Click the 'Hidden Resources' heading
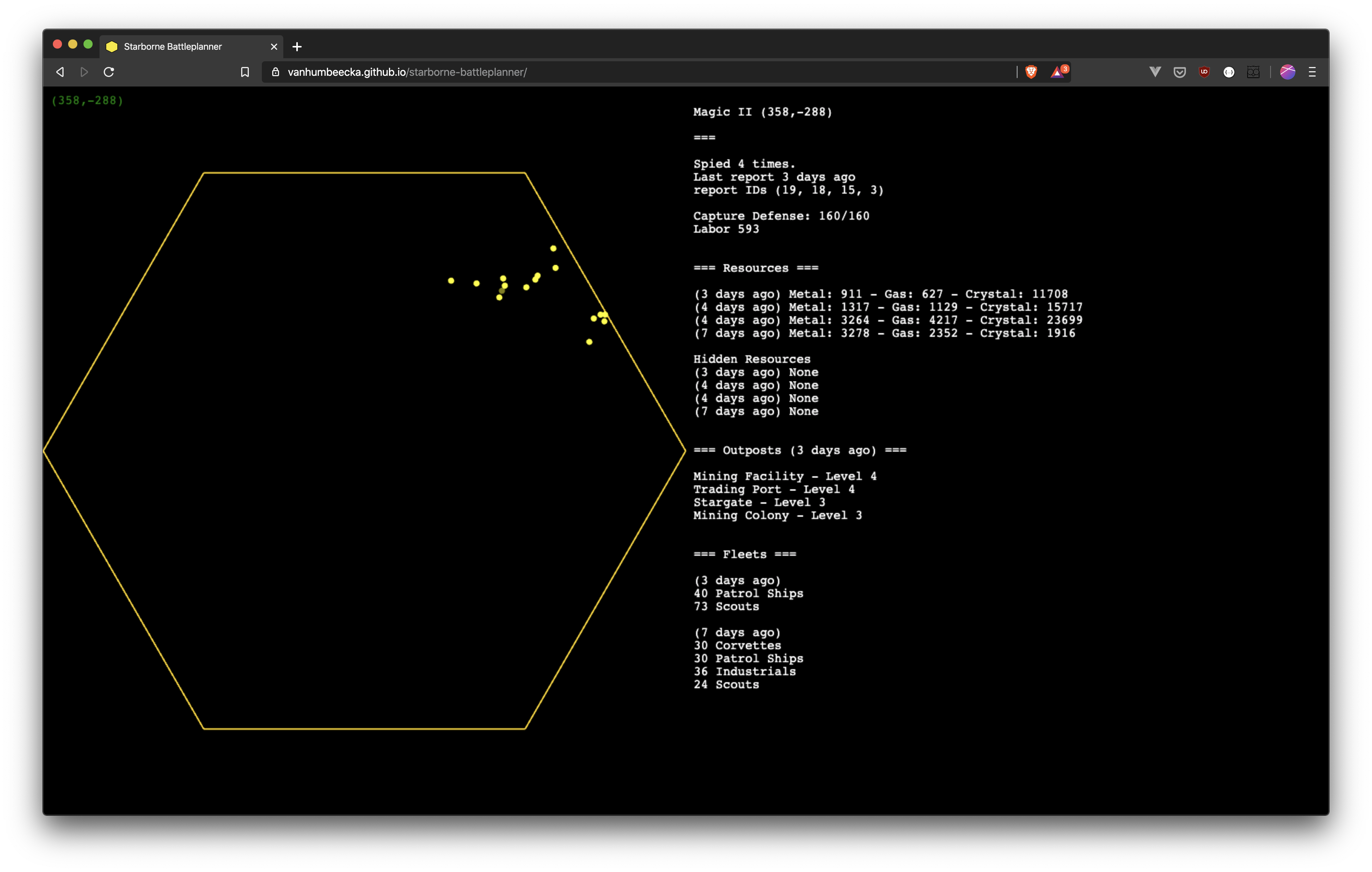Viewport: 1372px width, 872px height. [x=751, y=359]
